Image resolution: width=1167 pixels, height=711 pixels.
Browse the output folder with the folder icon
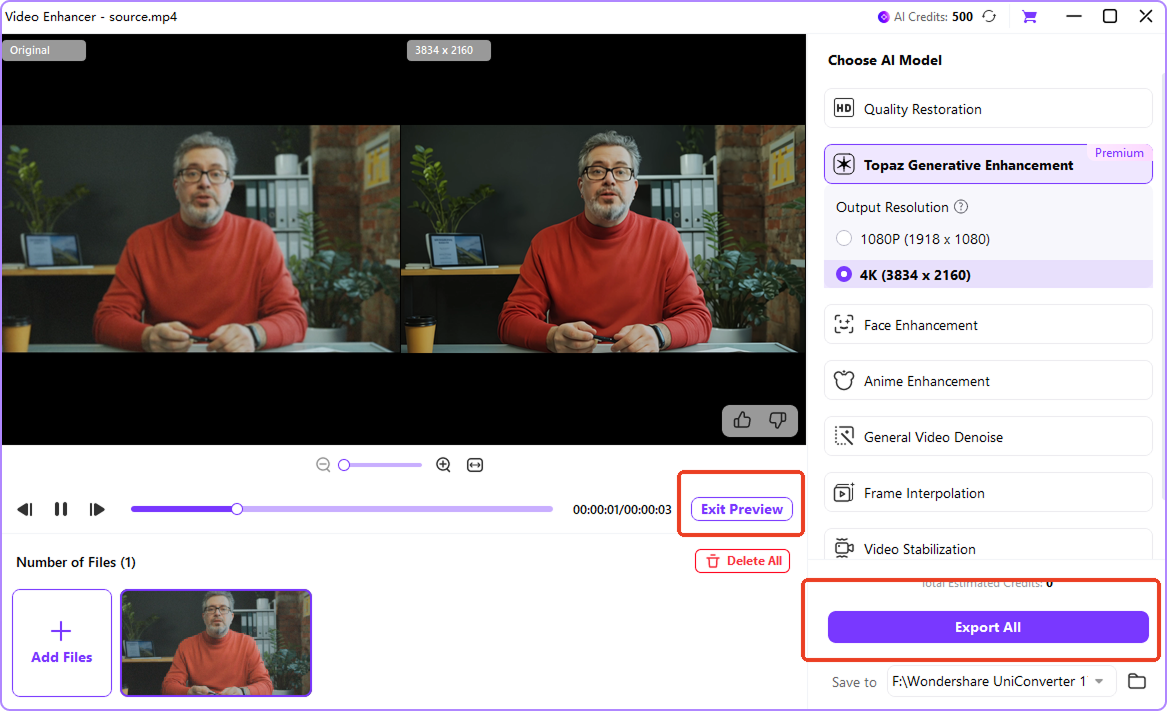pyautogui.click(x=1136, y=680)
